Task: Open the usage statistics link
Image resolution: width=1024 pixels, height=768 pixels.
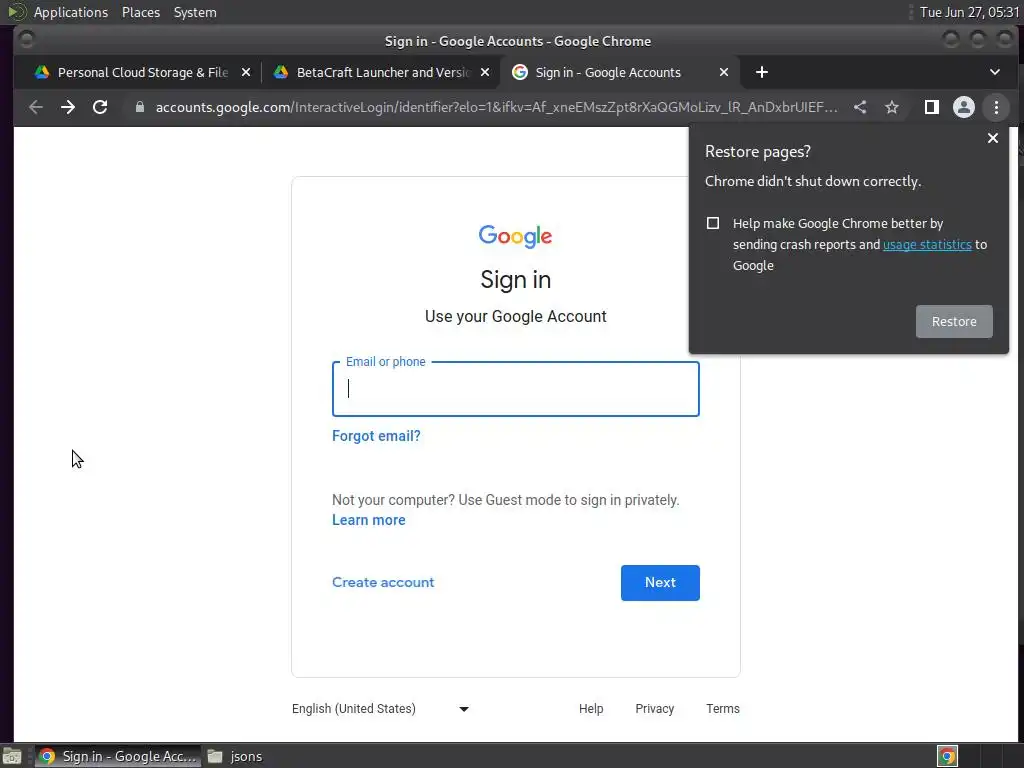Action: click(x=927, y=244)
